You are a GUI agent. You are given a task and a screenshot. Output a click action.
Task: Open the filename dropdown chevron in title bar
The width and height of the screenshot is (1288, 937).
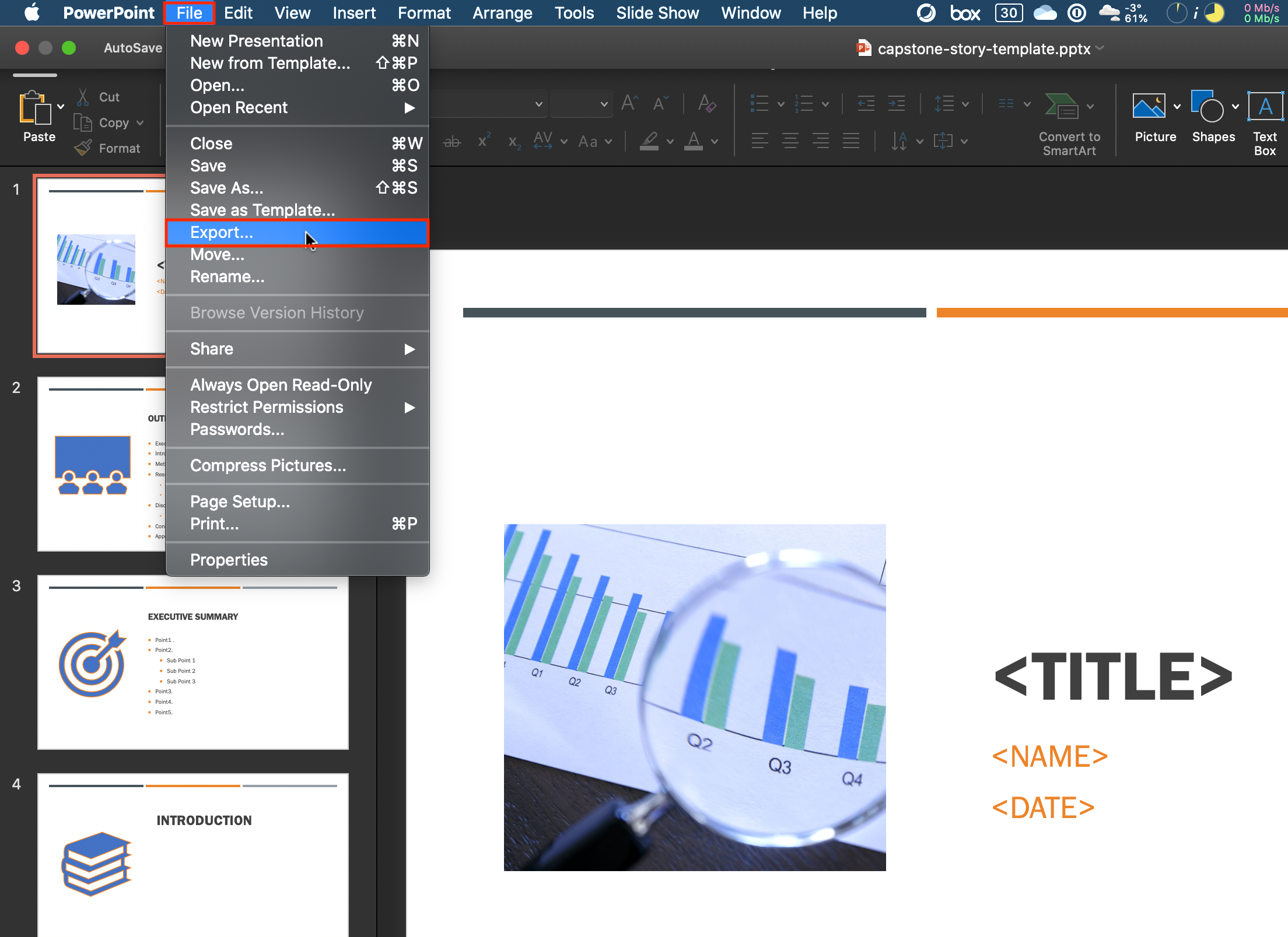(x=1100, y=48)
